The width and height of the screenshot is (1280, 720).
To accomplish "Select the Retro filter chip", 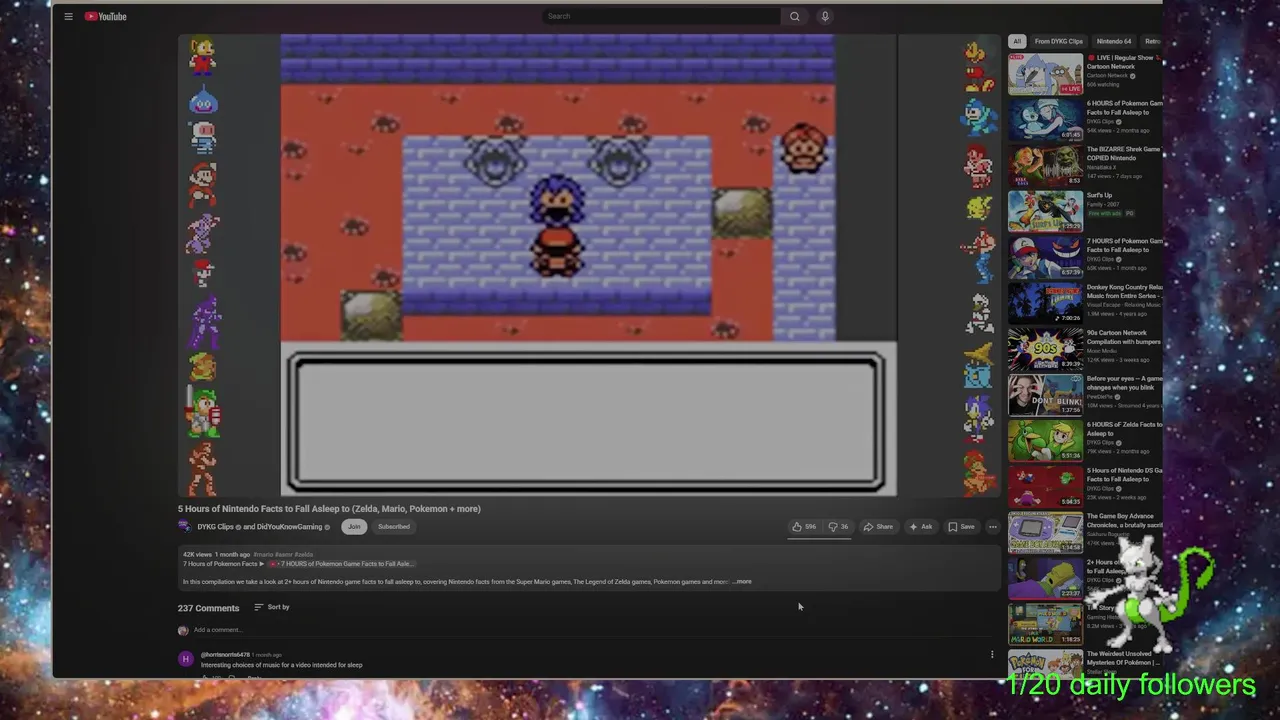I will pos(1152,41).
